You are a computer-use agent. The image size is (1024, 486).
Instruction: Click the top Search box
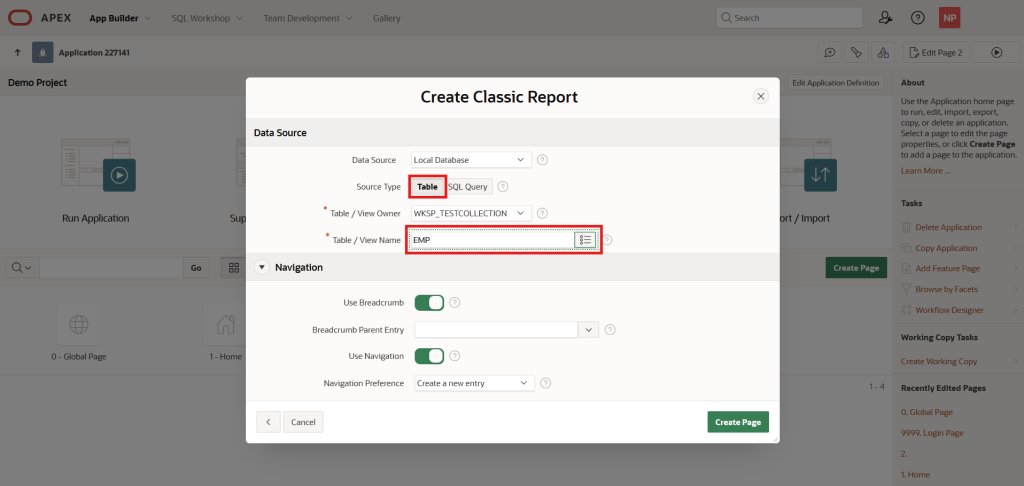coord(790,18)
